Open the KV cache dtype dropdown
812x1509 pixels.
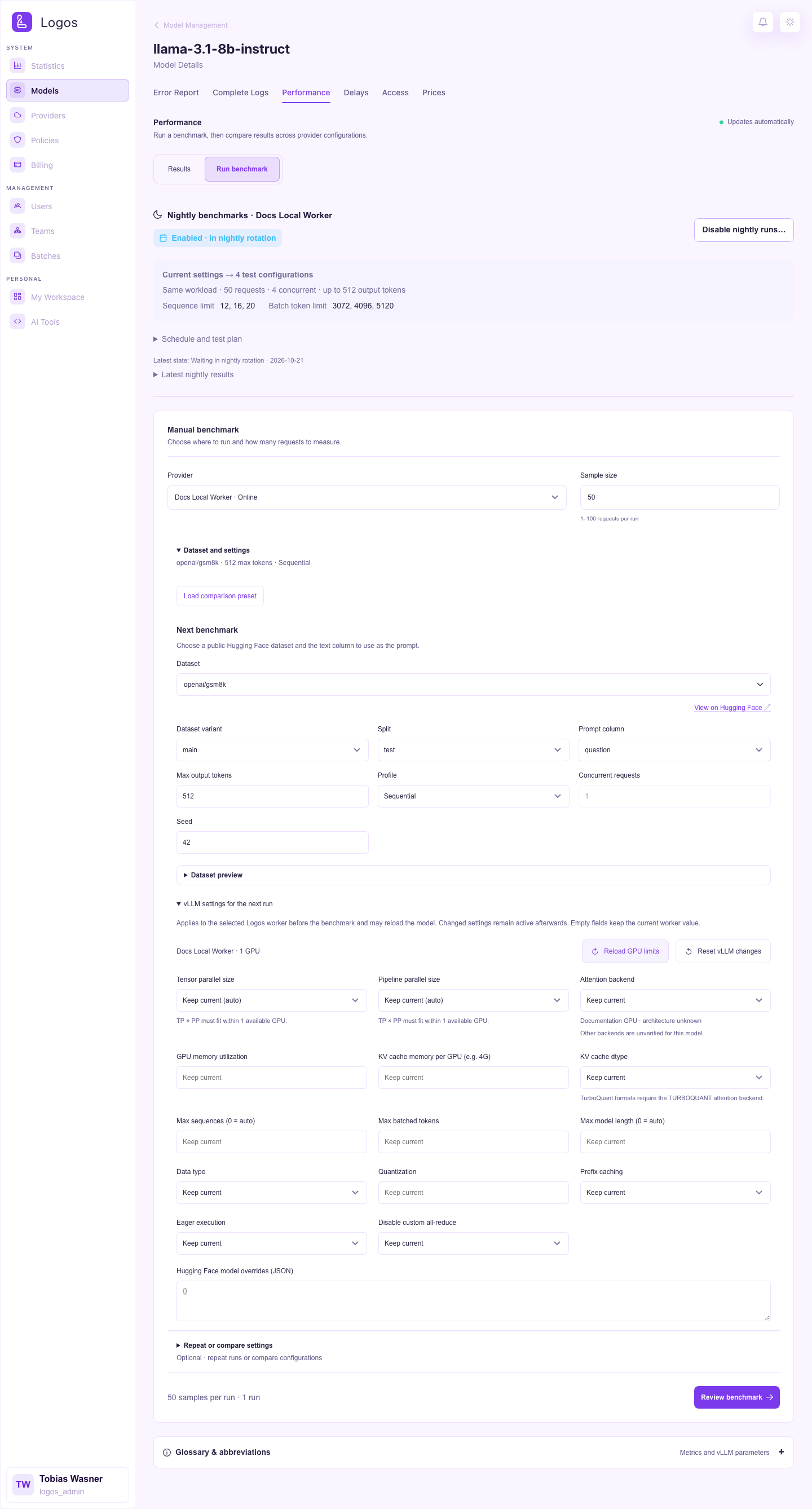point(675,1078)
